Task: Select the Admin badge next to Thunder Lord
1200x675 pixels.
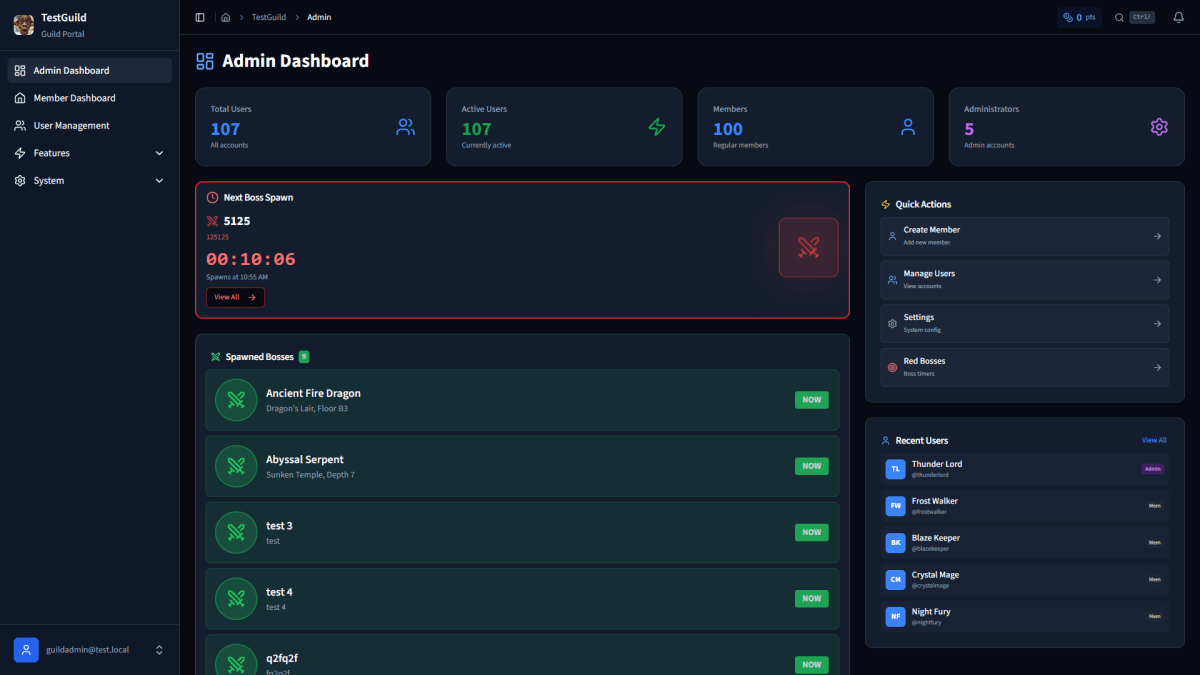Action: pyautogui.click(x=1152, y=468)
